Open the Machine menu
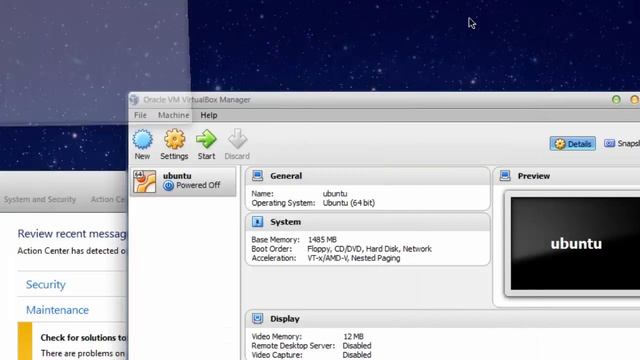This screenshot has height=360, width=640. click(173, 115)
